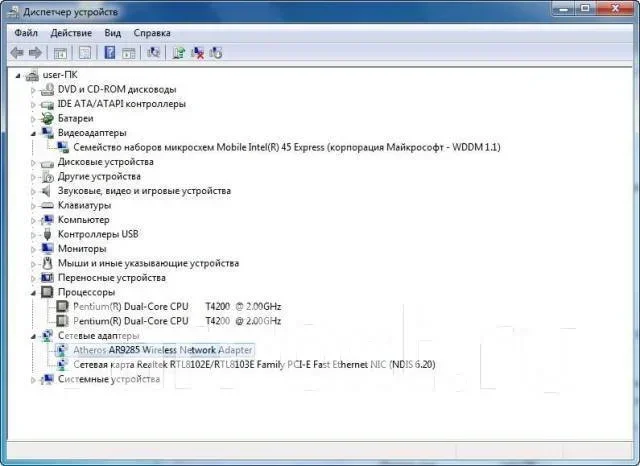Close the Диспетчер устройств window
This screenshot has width=640, height=466.
point(615,9)
